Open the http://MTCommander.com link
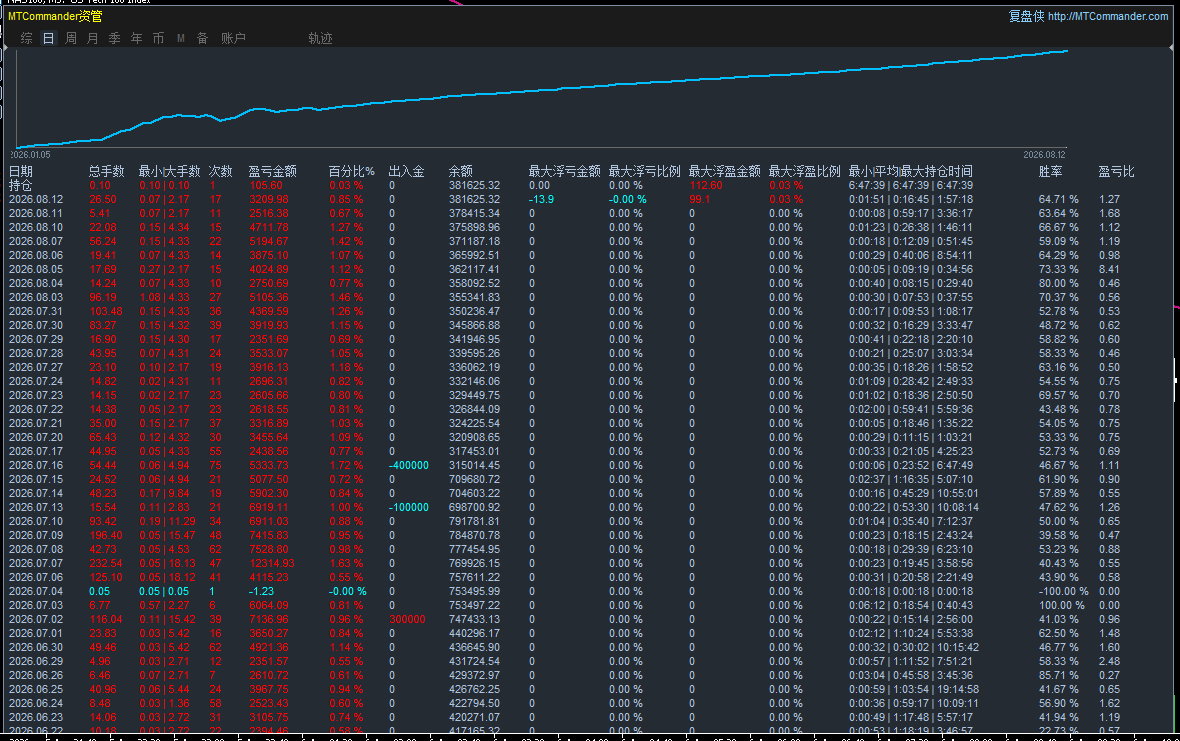Screen dimensions: 1180x741 pyautogui.click(x=1108, y=16)
